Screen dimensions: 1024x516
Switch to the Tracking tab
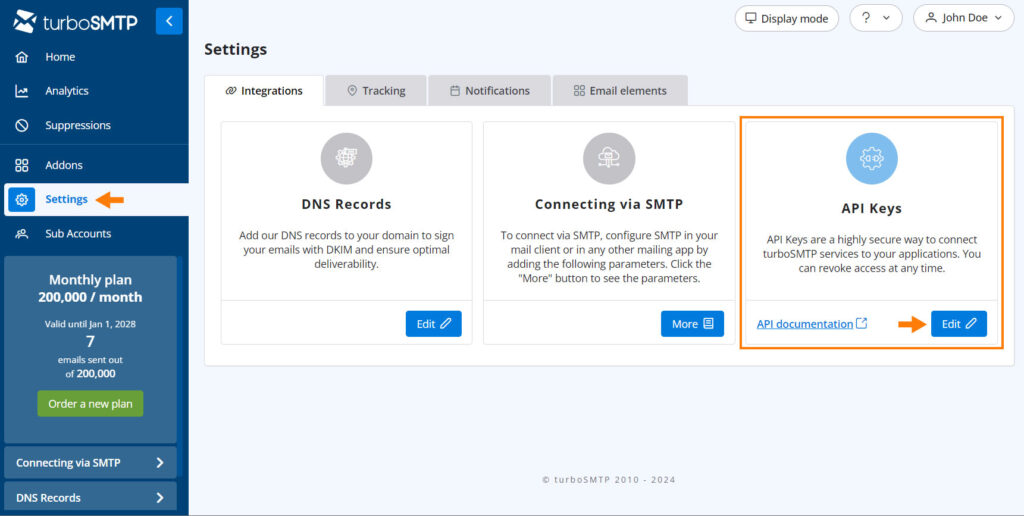[x=376, y=91]
